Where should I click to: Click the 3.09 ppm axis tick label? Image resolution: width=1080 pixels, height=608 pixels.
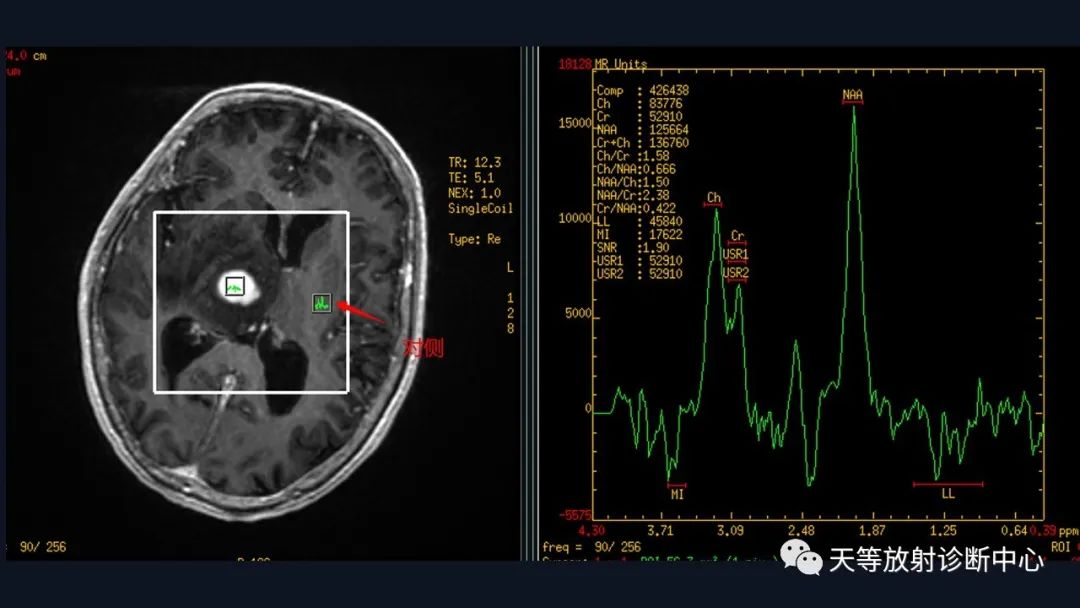click(731, 530)
